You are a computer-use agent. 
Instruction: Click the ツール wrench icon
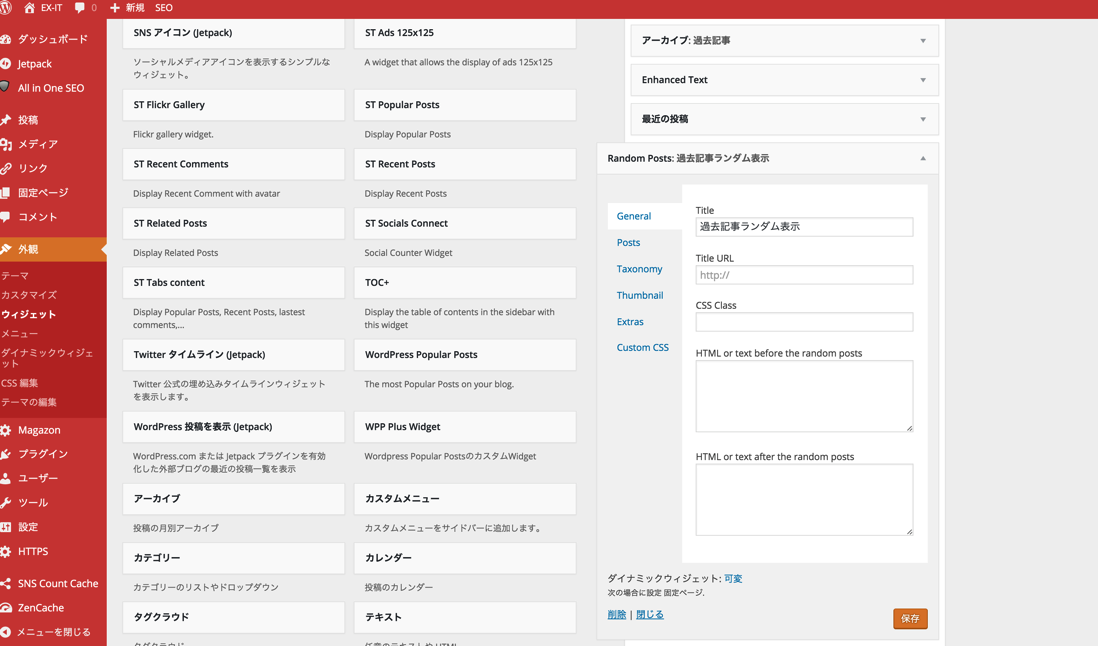point(6,503)
